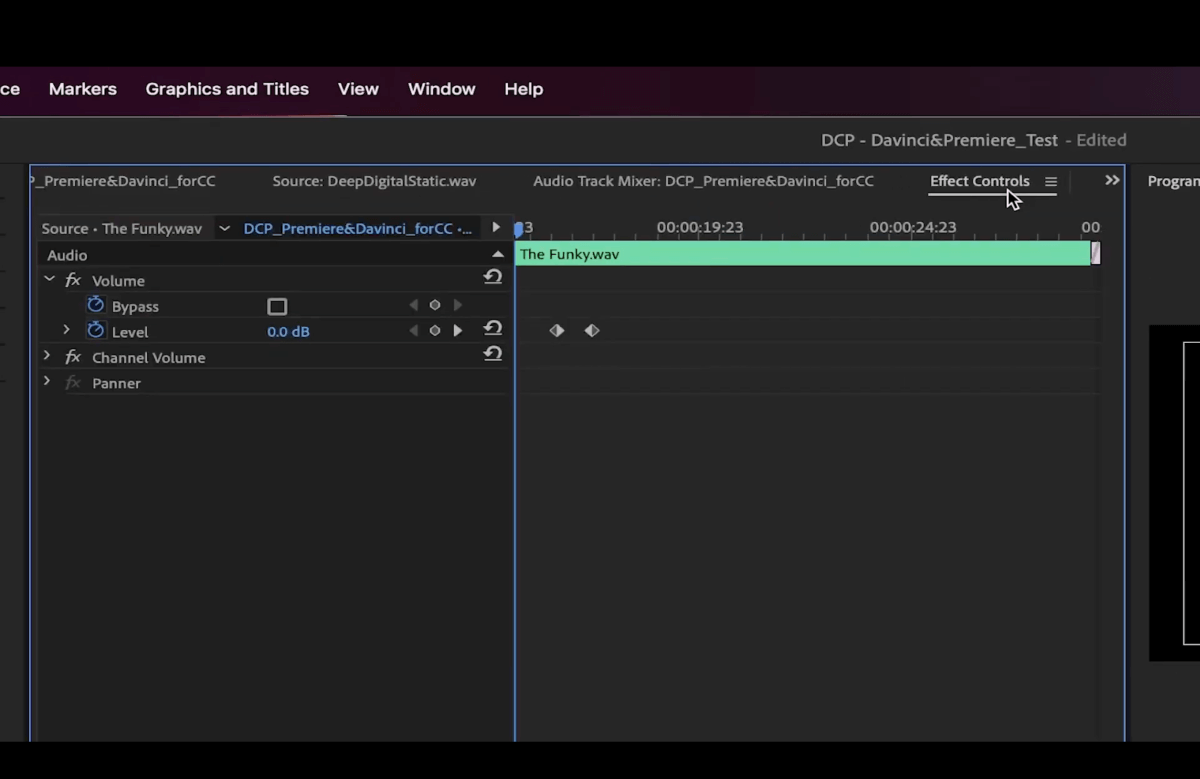
Task: Click the 00:00:19:23 ruler timecode
Action: pyautogui.click(x=700, y=227)
